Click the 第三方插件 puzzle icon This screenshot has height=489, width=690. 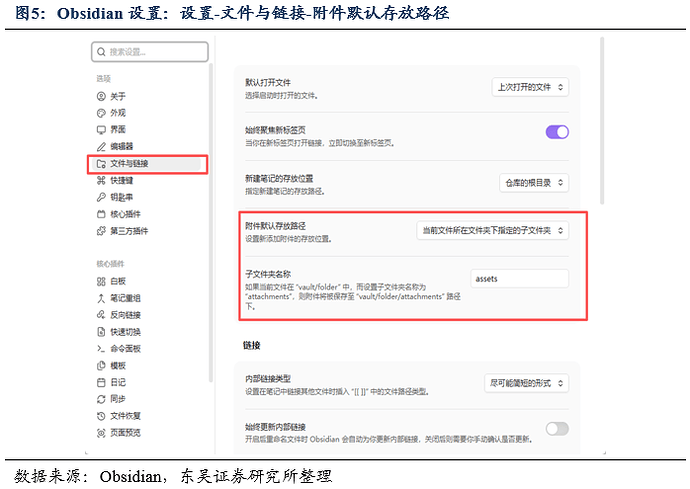point(101,231)
